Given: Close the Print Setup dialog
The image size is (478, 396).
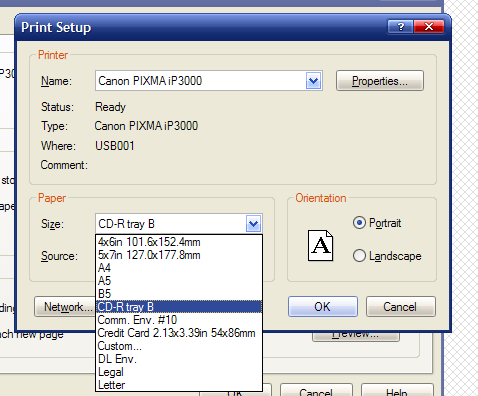Looking at the screenshot, I should tap(429, 27).
